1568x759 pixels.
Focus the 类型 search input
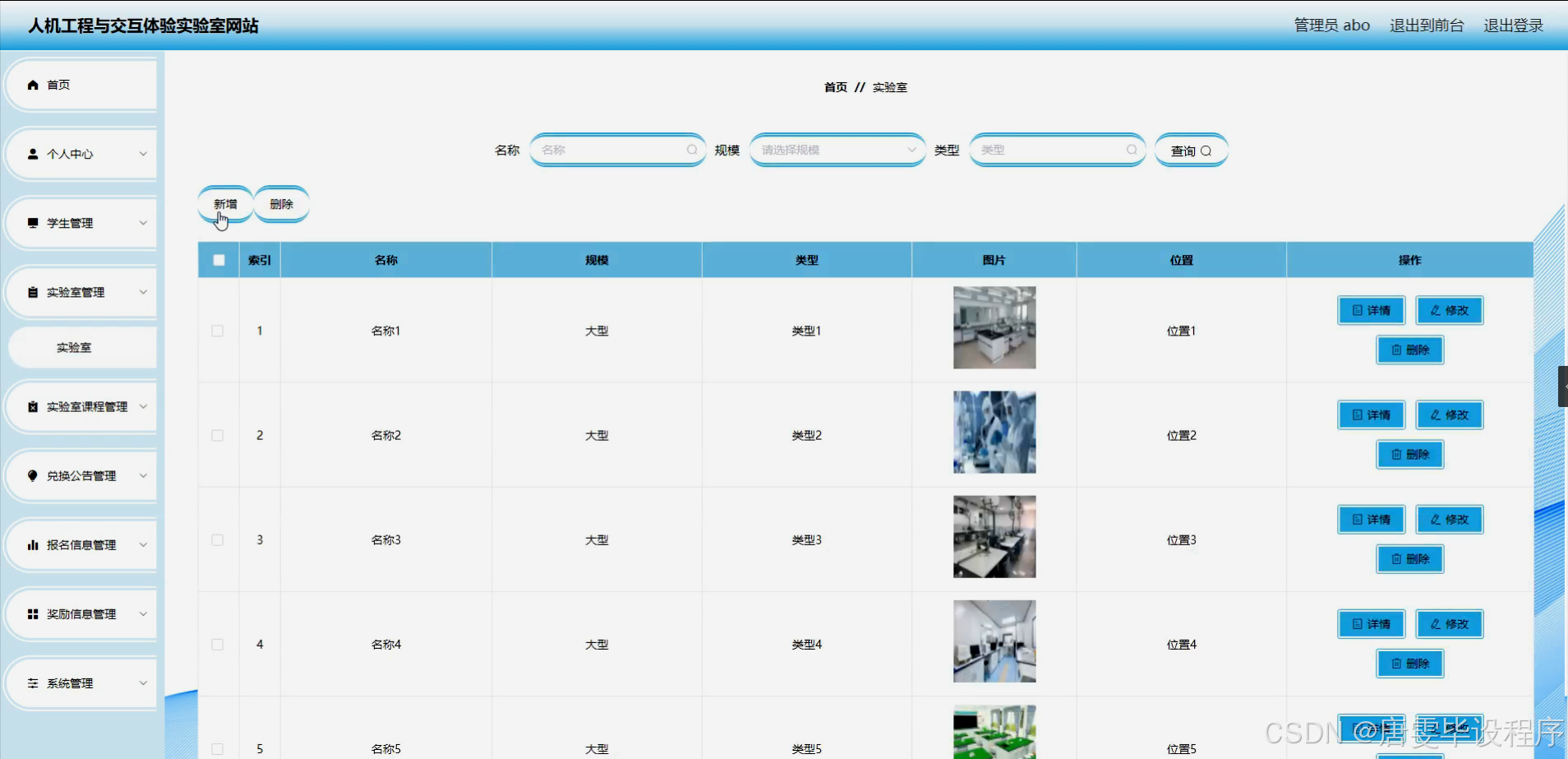tap(1058, 150)
